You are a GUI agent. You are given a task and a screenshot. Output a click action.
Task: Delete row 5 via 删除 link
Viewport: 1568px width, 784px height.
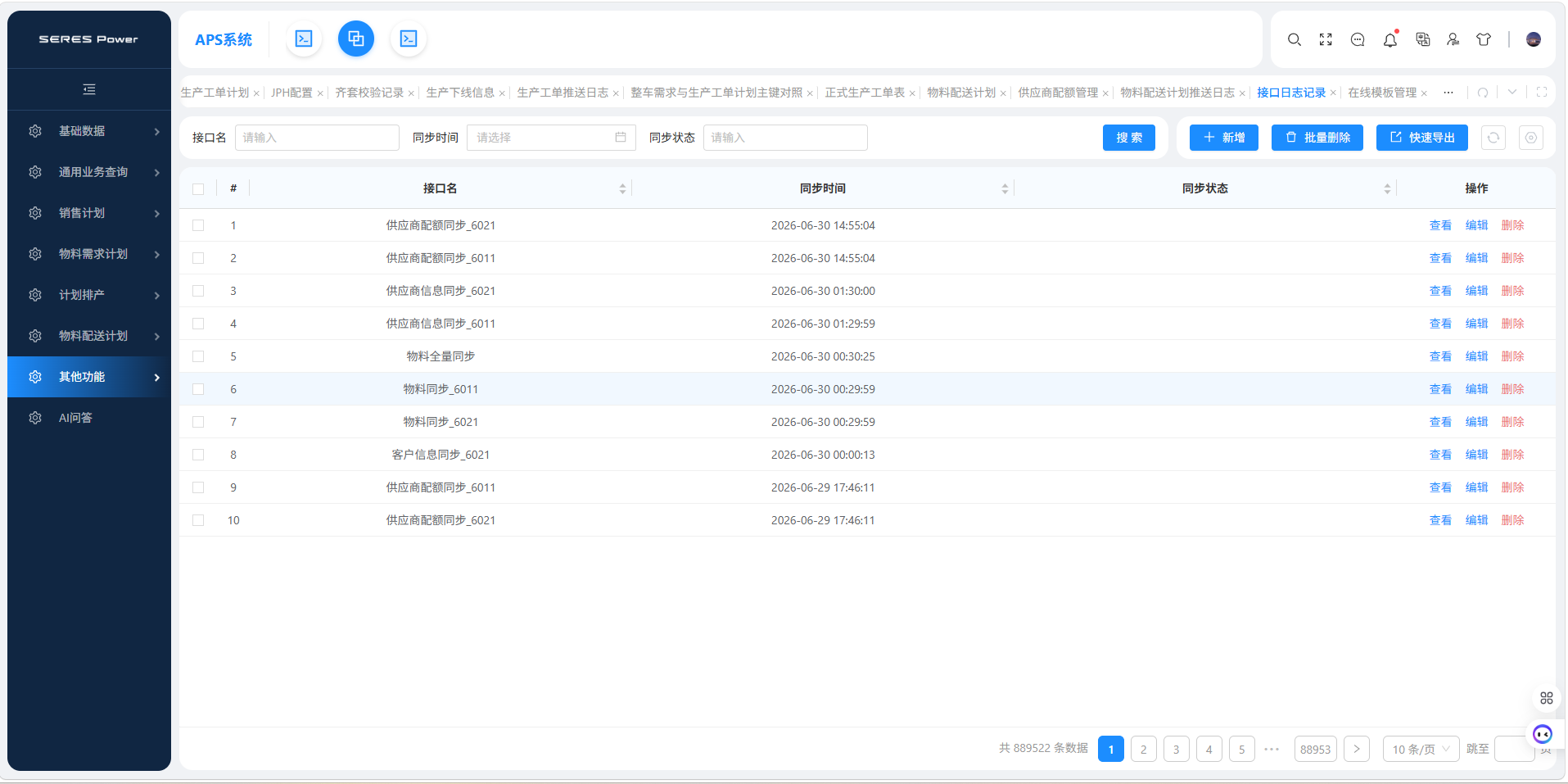(1512, 356)
